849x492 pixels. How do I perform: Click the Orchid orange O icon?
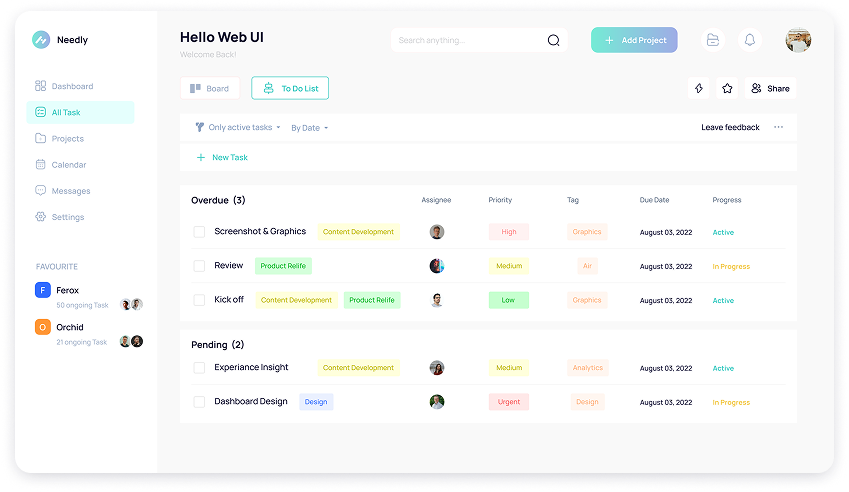[x=43, y=327]
